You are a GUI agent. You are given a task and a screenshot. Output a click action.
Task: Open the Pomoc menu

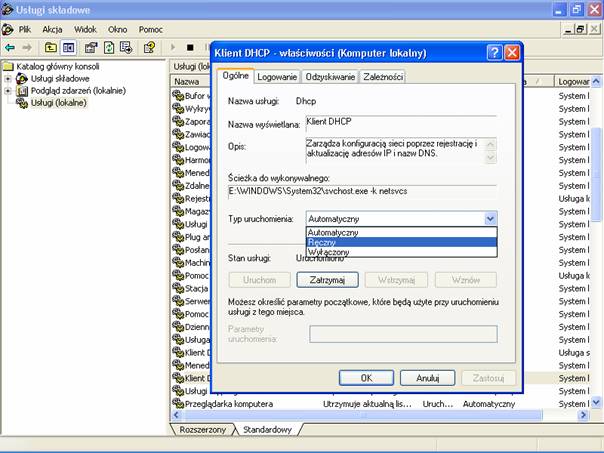tap(151, 29)
